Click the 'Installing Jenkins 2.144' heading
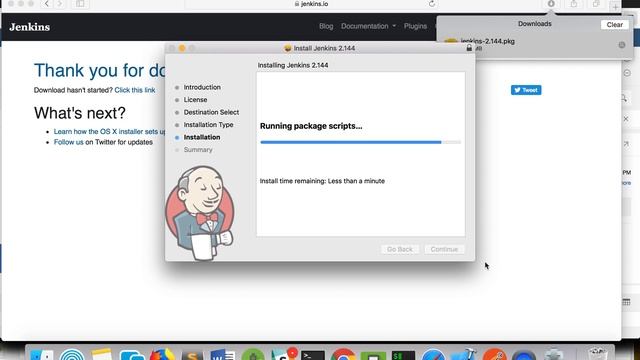 [x=293, y=65]
